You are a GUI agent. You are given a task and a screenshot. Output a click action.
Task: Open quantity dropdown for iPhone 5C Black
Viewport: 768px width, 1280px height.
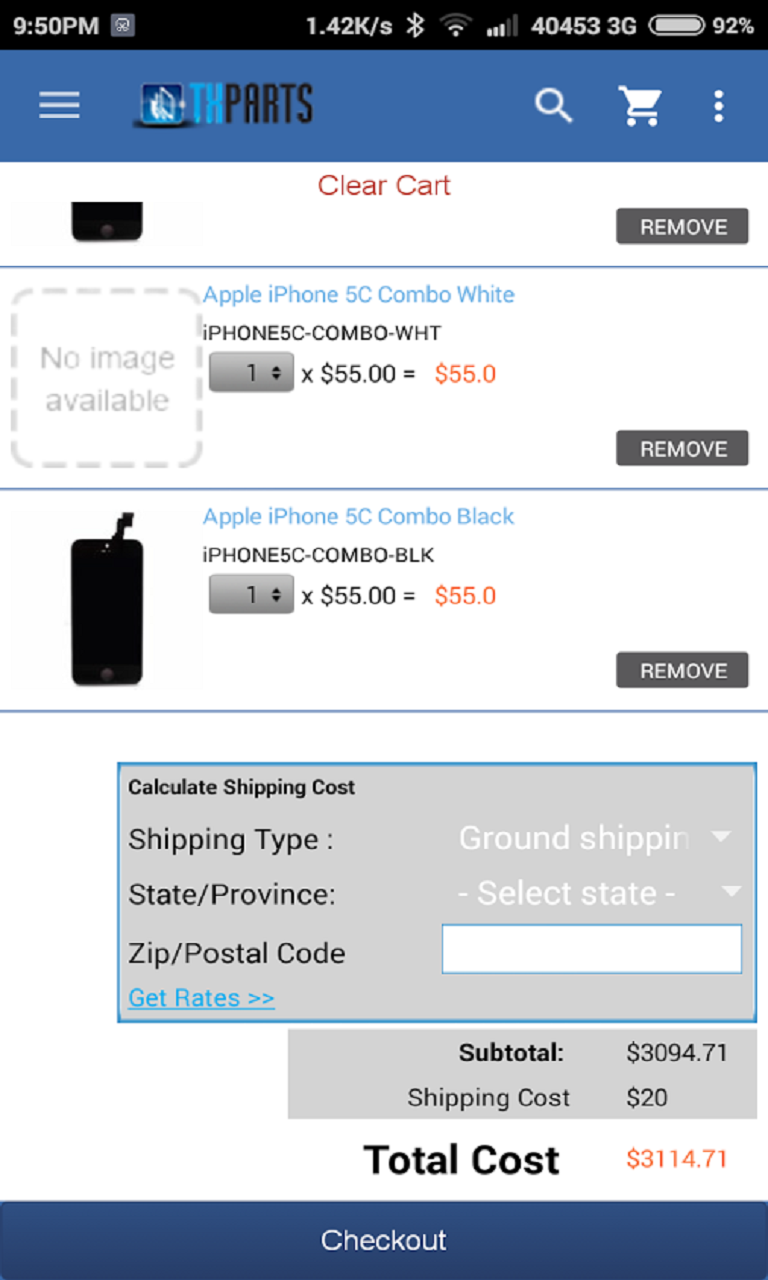251,595
